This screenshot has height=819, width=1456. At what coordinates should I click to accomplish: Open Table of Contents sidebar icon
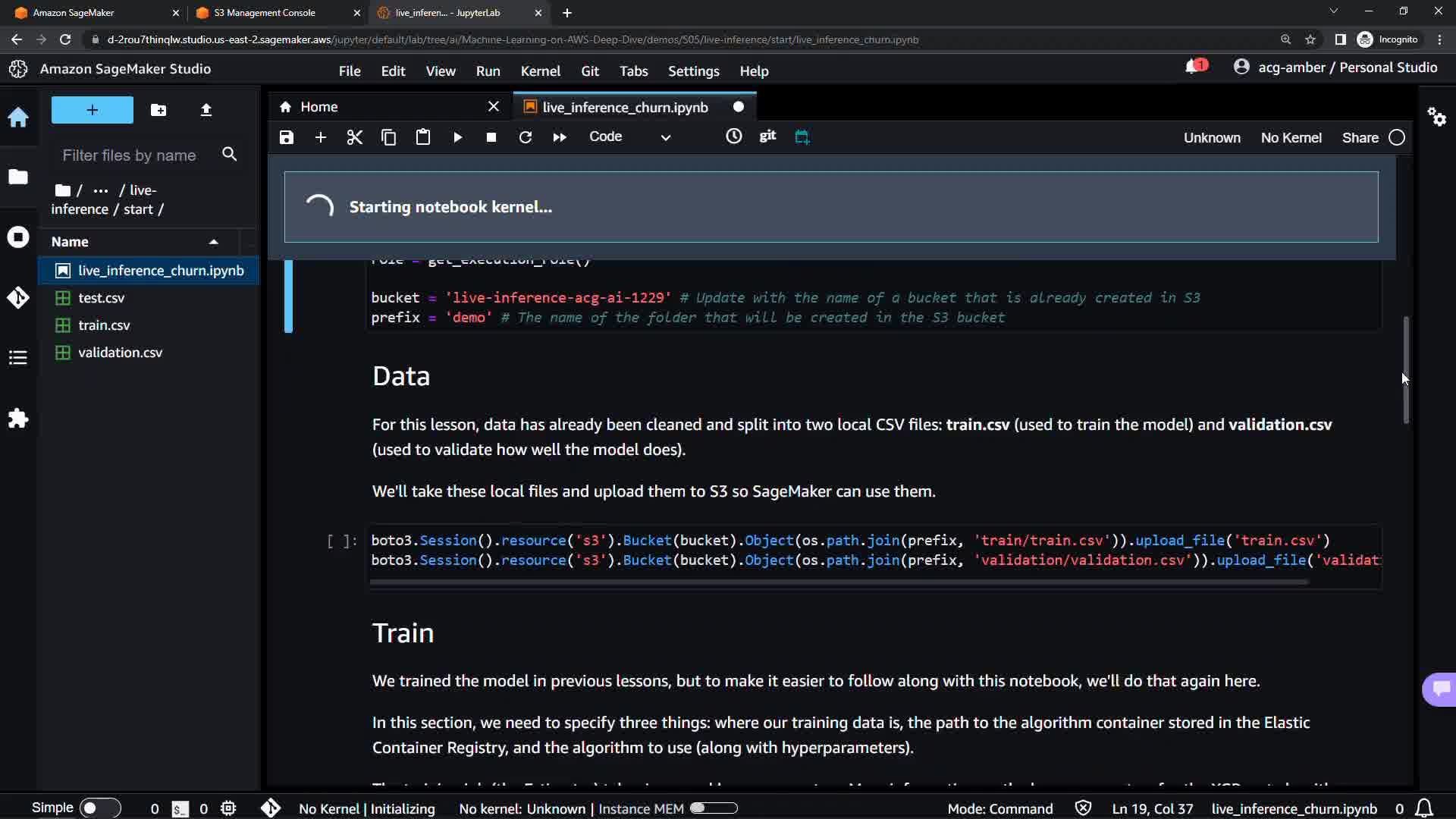[x=18, y=357]
